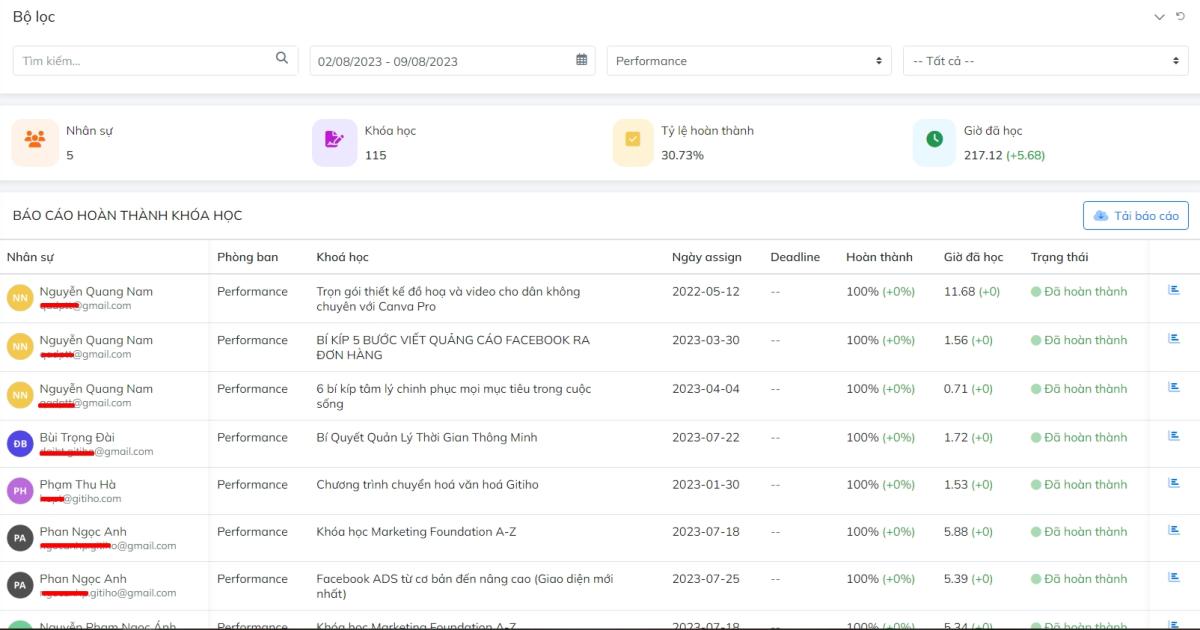Click the Tỷ lệ hoàn thành icon
This screenshot has height=630, width=1200.
[x=633, y=142]
